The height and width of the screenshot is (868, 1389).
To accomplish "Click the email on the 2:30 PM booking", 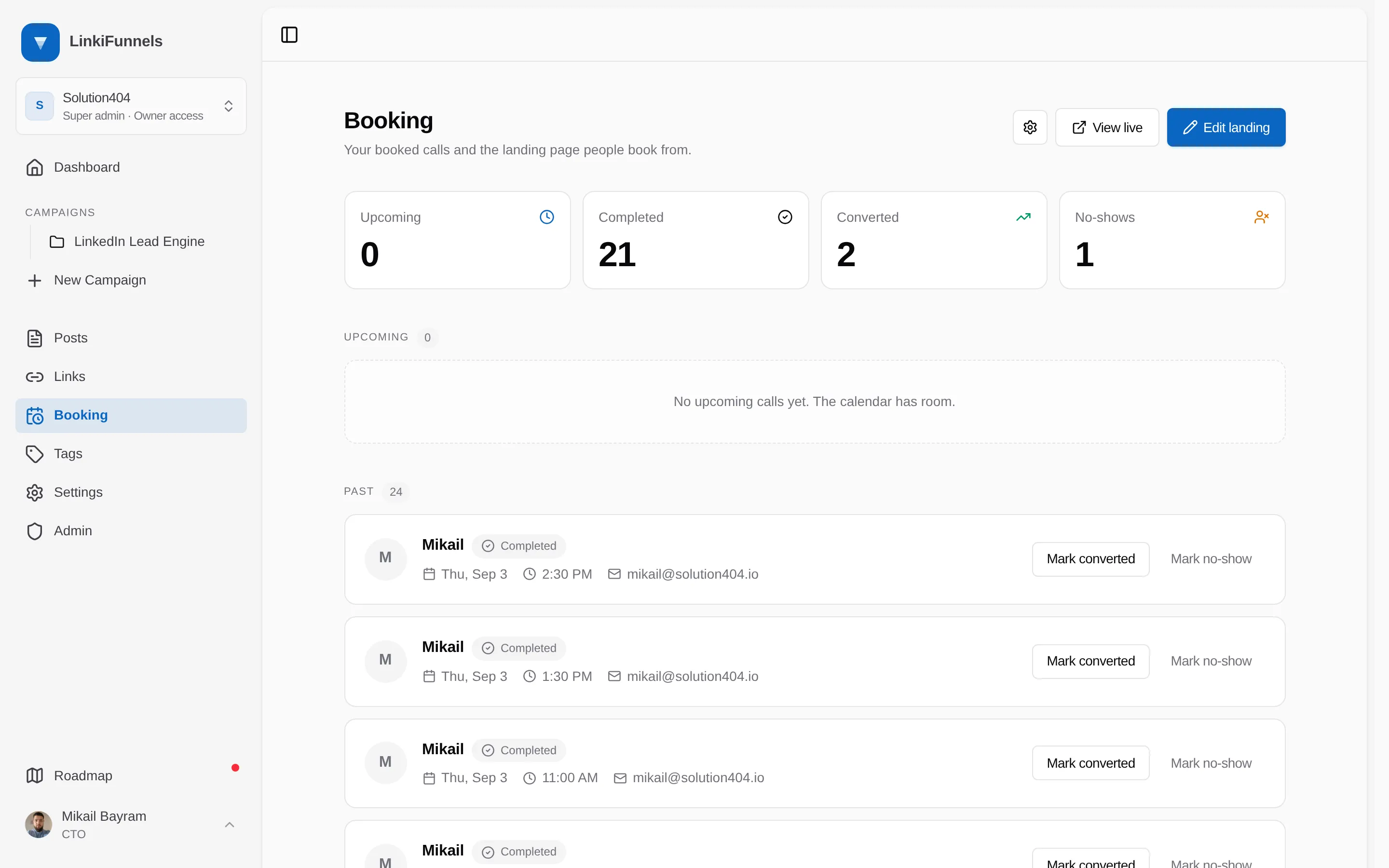I will (692, 574).
